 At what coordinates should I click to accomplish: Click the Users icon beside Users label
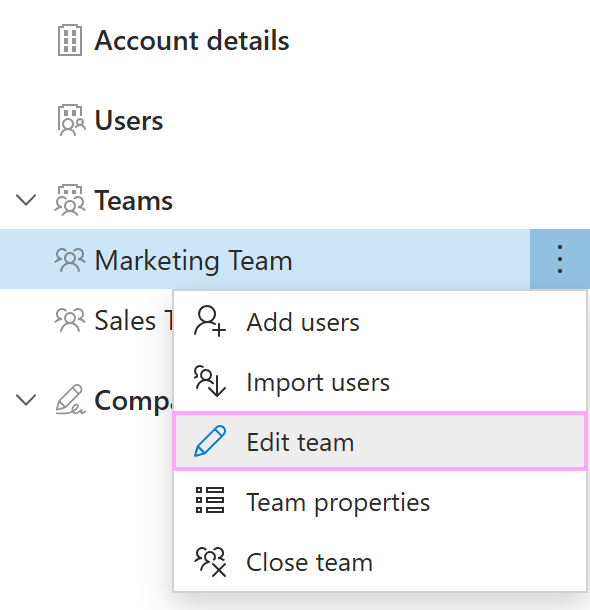(71, 120)
